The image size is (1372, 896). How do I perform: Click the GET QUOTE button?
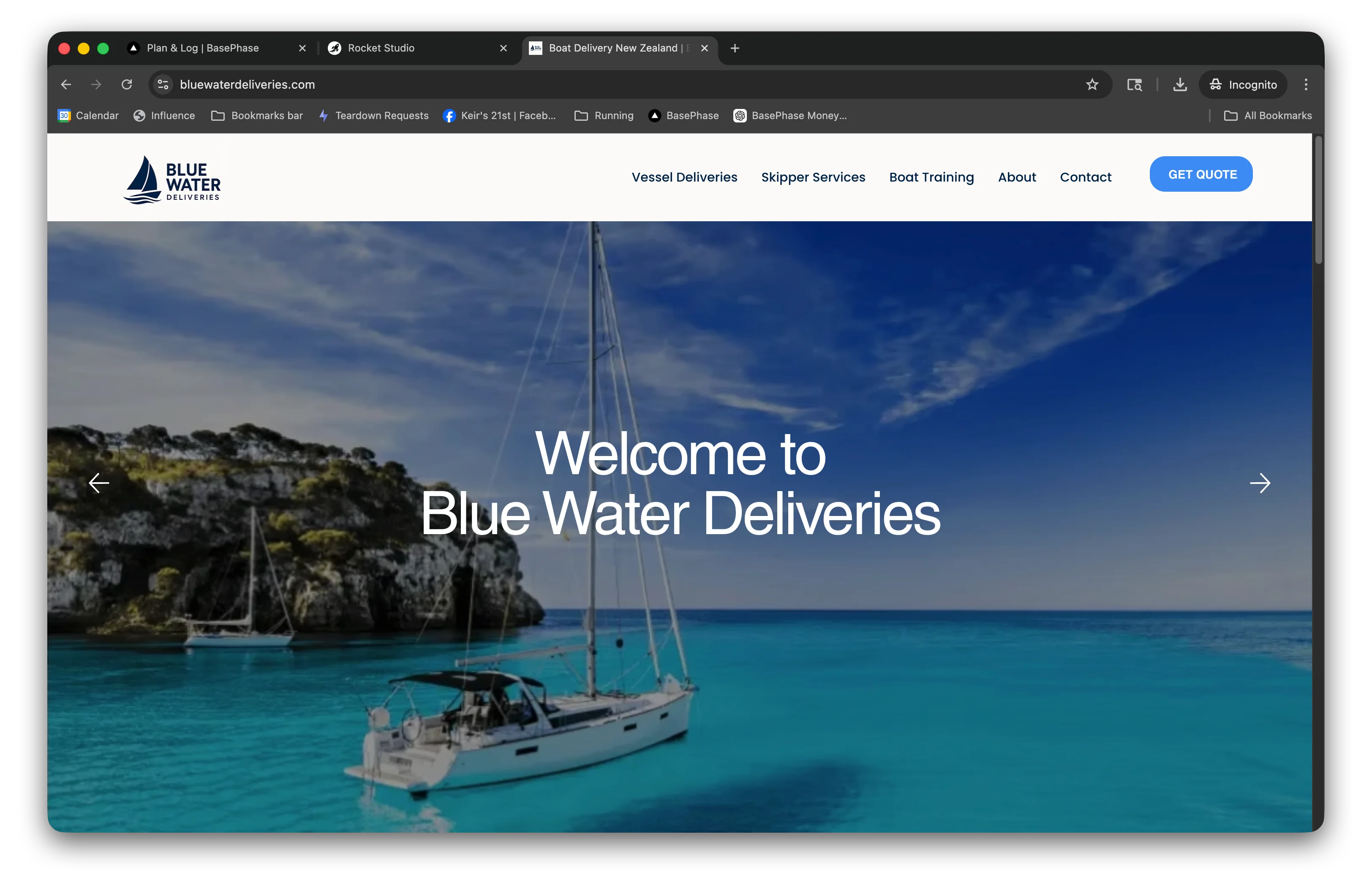1201,174
